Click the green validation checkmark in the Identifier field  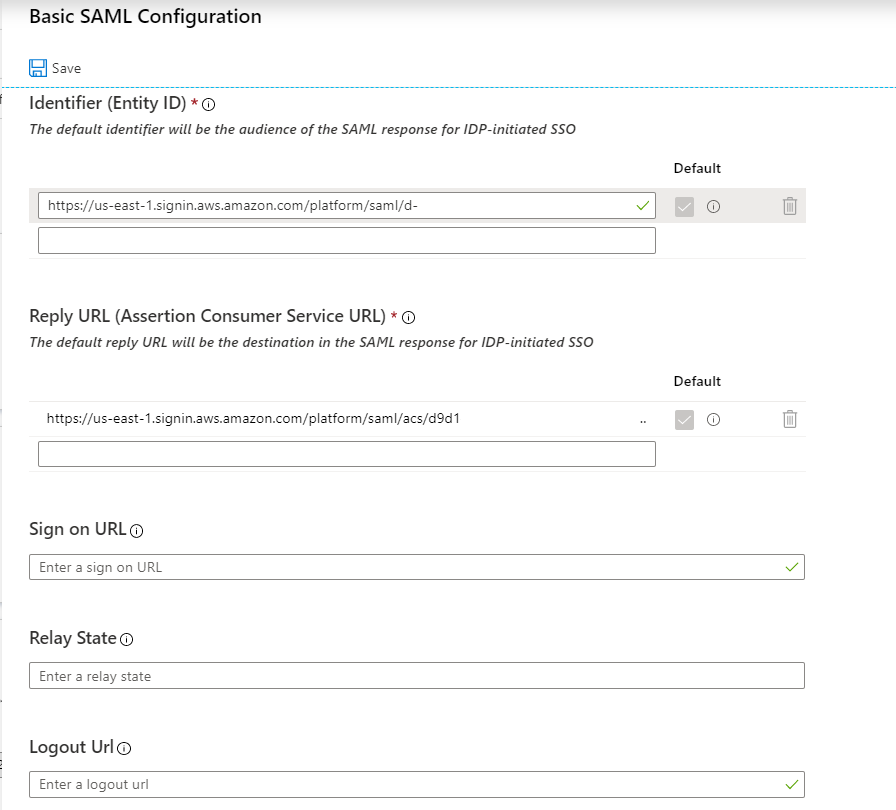(x=644, y=206)
